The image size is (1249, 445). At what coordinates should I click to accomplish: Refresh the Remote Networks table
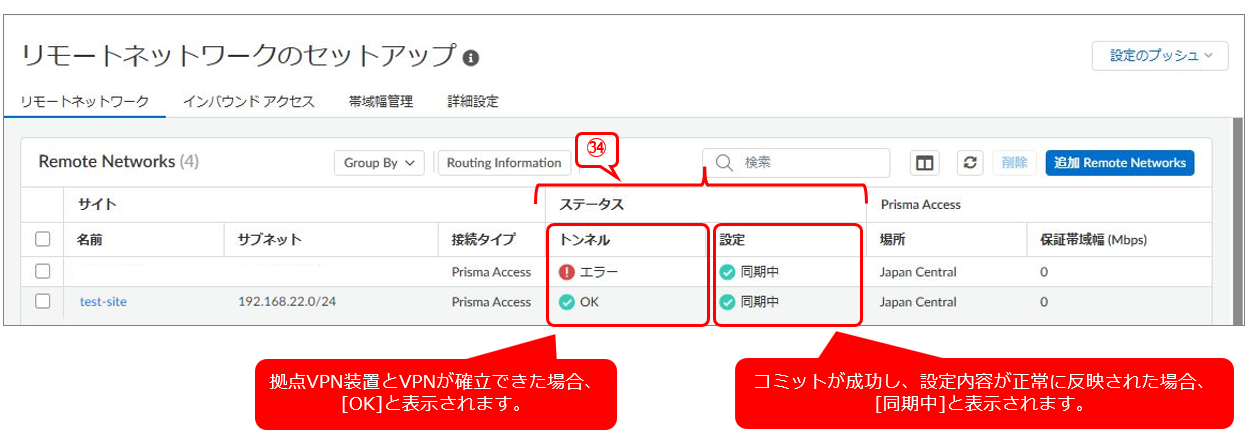coord(968,163)
